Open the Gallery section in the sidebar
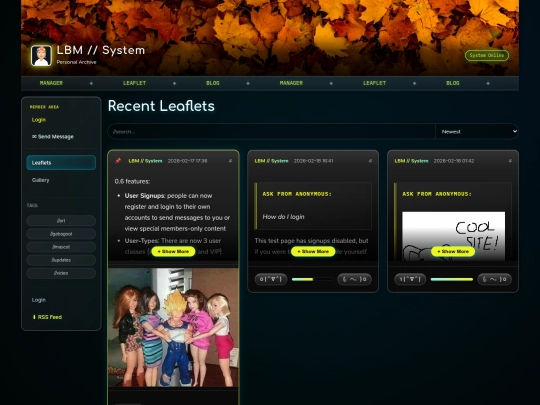The image size is (540, 405). coord(61,180)
